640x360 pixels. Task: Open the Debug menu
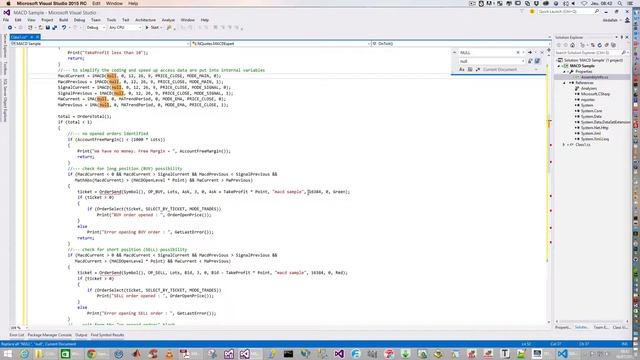[x=79, y=20]
